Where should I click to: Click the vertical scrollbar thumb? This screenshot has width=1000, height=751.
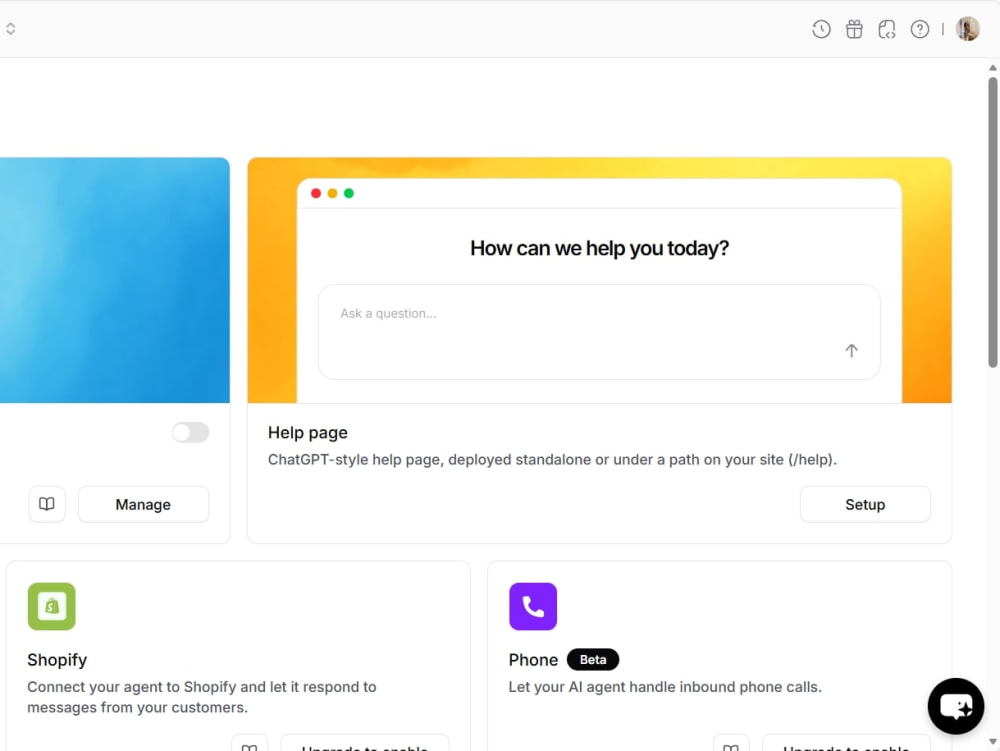(992, 222)
